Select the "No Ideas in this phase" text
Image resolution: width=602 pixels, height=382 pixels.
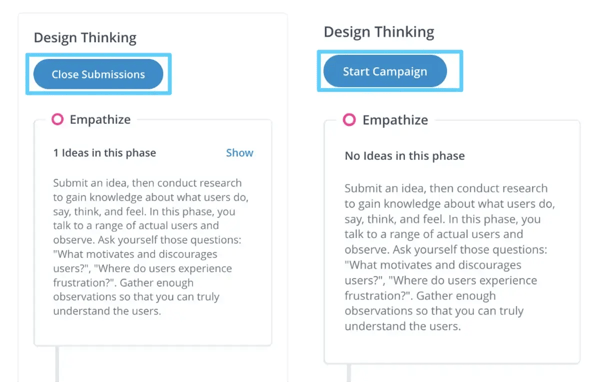(x=405, y=156)
